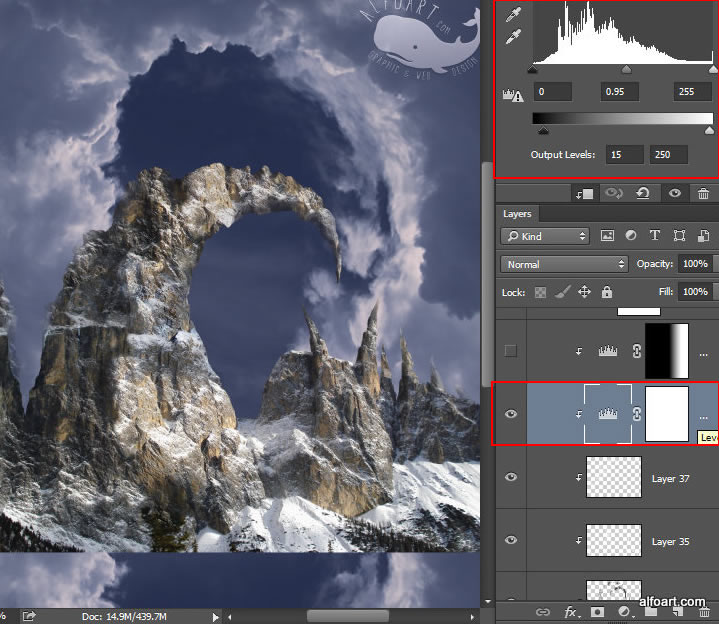Click the Output Levels field showing 15
Viewport: 719px width, 624px height.
click(x=624, y=154)
